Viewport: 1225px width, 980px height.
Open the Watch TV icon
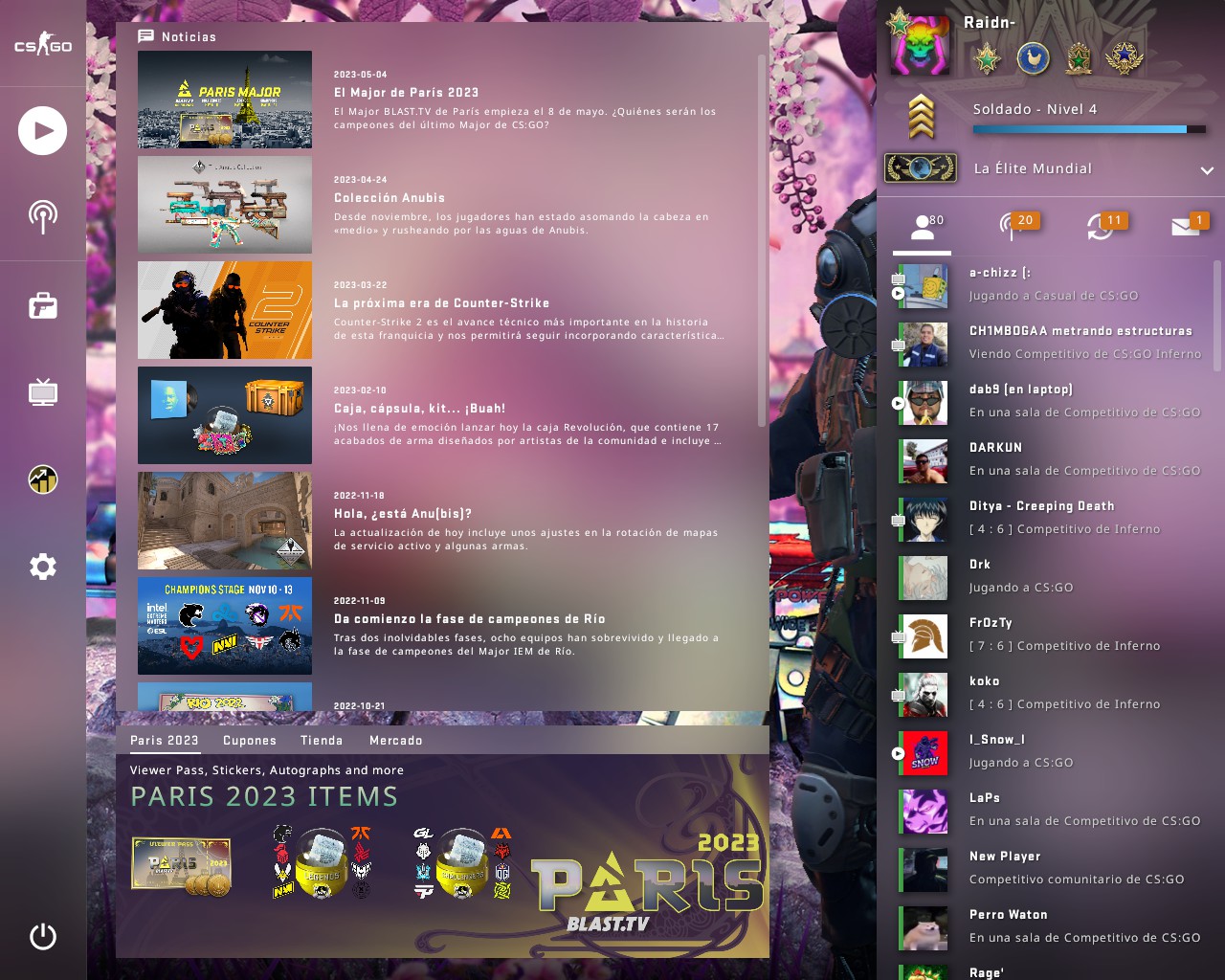click(x=43, y=392)
